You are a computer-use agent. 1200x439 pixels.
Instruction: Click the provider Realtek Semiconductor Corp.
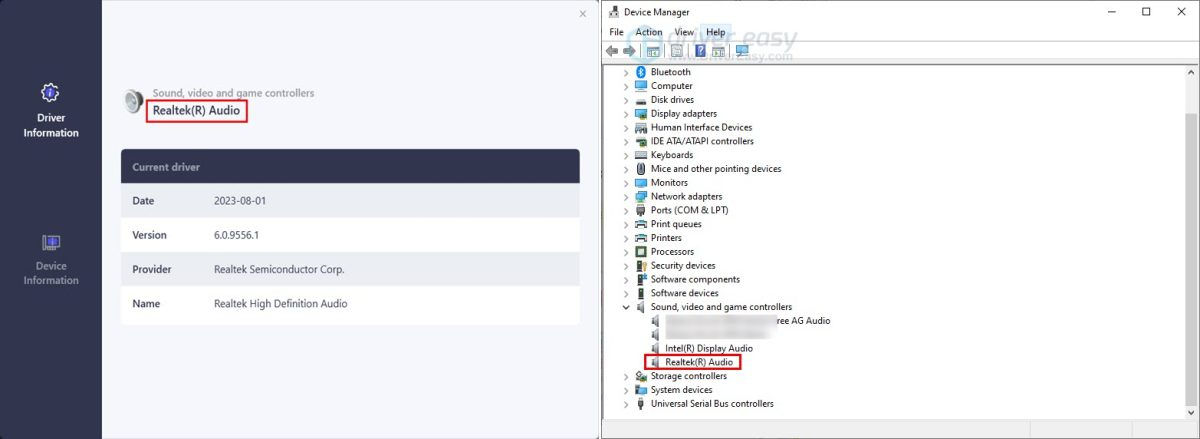280,269
